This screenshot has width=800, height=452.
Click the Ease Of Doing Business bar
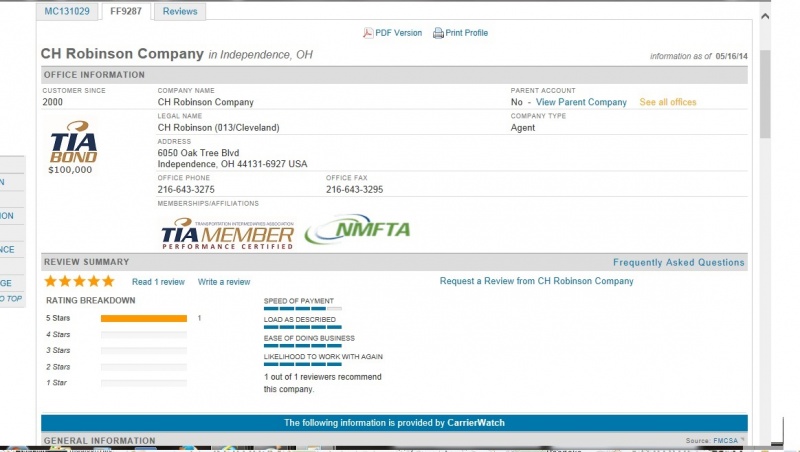point(303,346)
